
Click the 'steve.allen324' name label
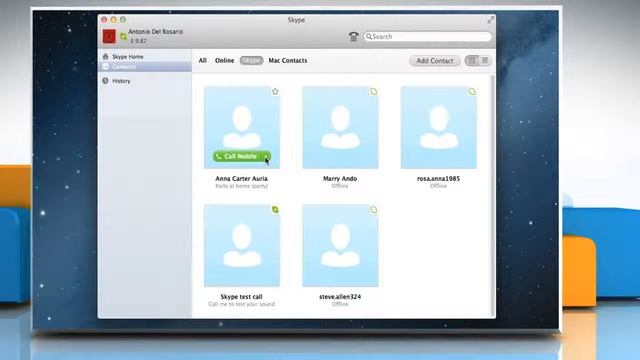click(340, 297)
